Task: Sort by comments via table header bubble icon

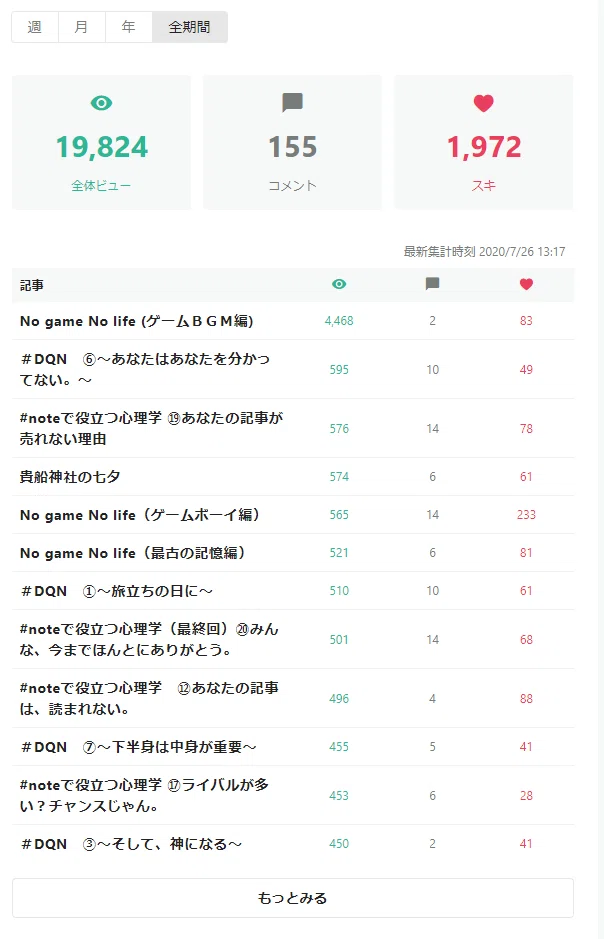Action: (432, 284)
